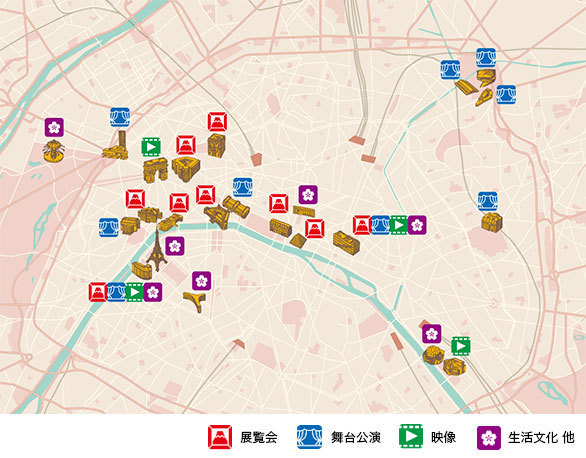Select the green video marker in the southeast
The image size is (586, 458).
click(x=461, y=346)
